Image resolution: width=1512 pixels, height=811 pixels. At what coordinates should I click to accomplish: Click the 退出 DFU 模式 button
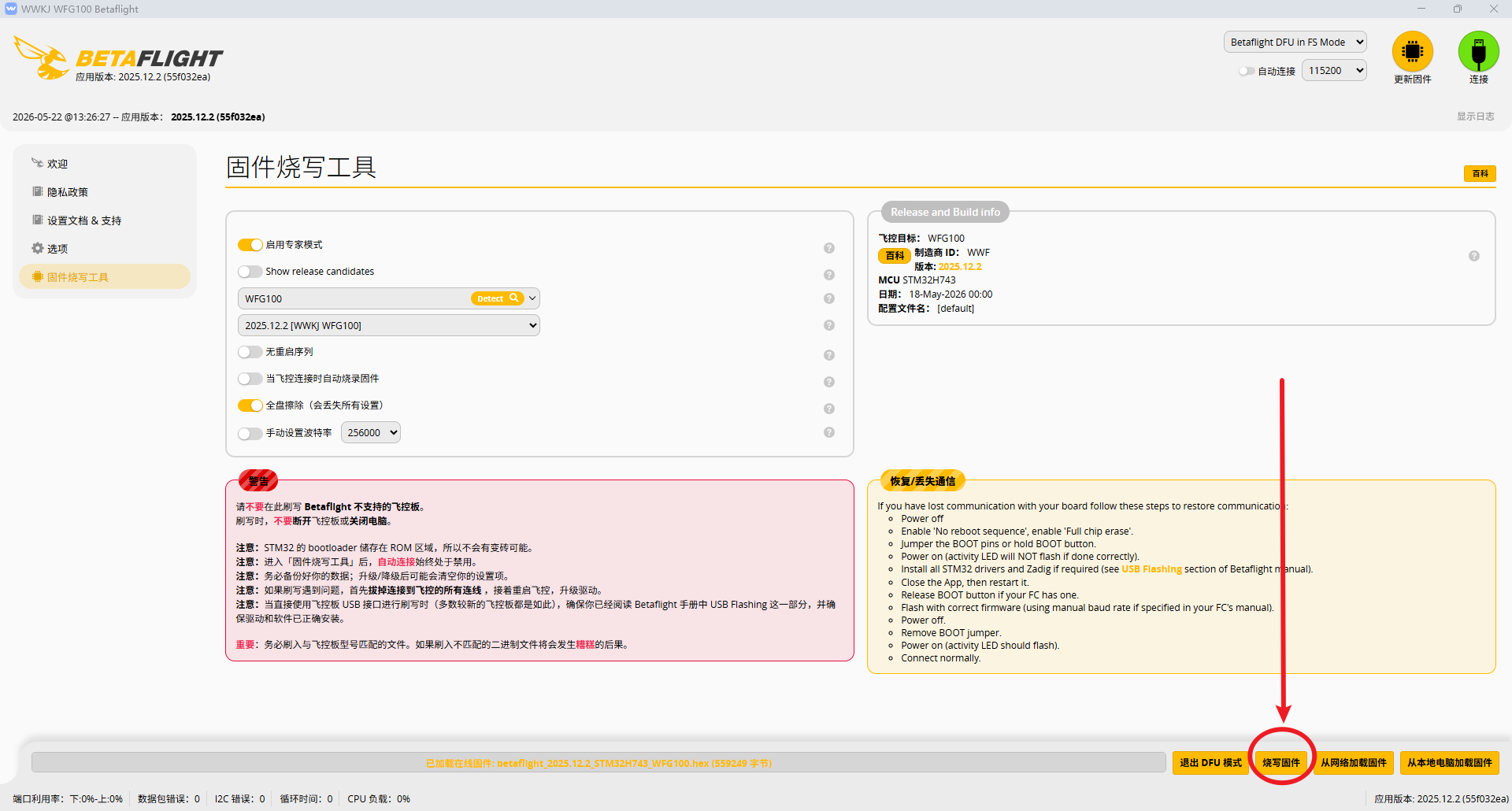pyautogui.click(x=1210, y=763)
